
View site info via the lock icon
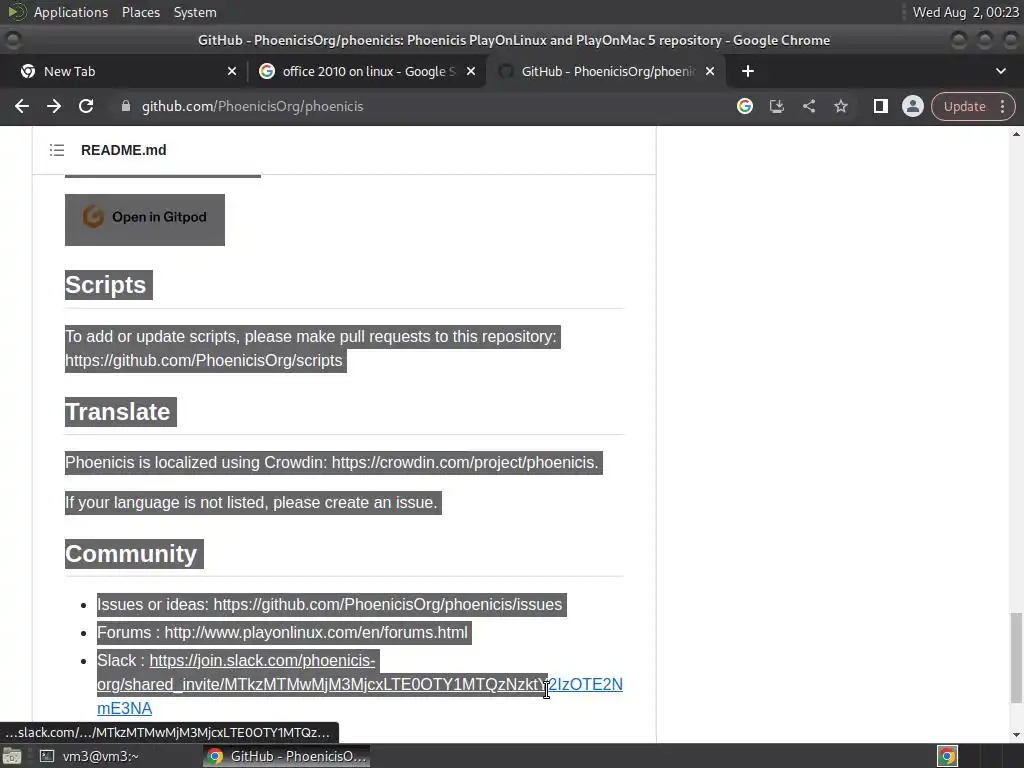pos(126,106)
